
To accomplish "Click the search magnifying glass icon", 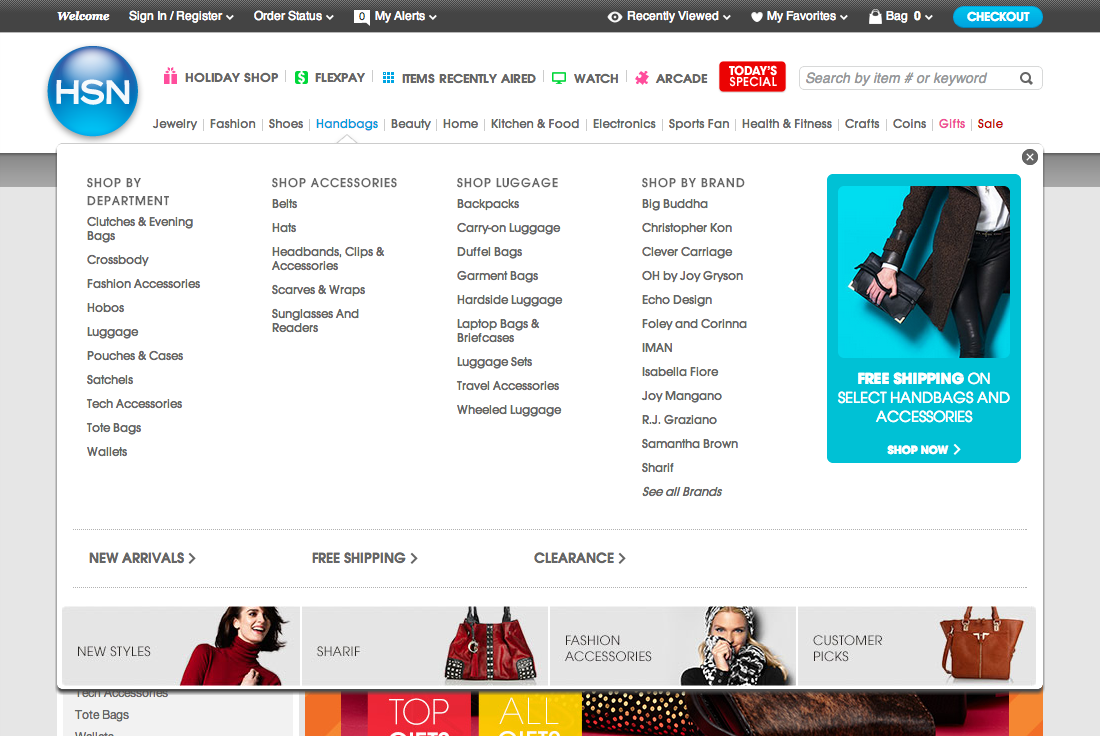I will click(x=1026, y=77).
